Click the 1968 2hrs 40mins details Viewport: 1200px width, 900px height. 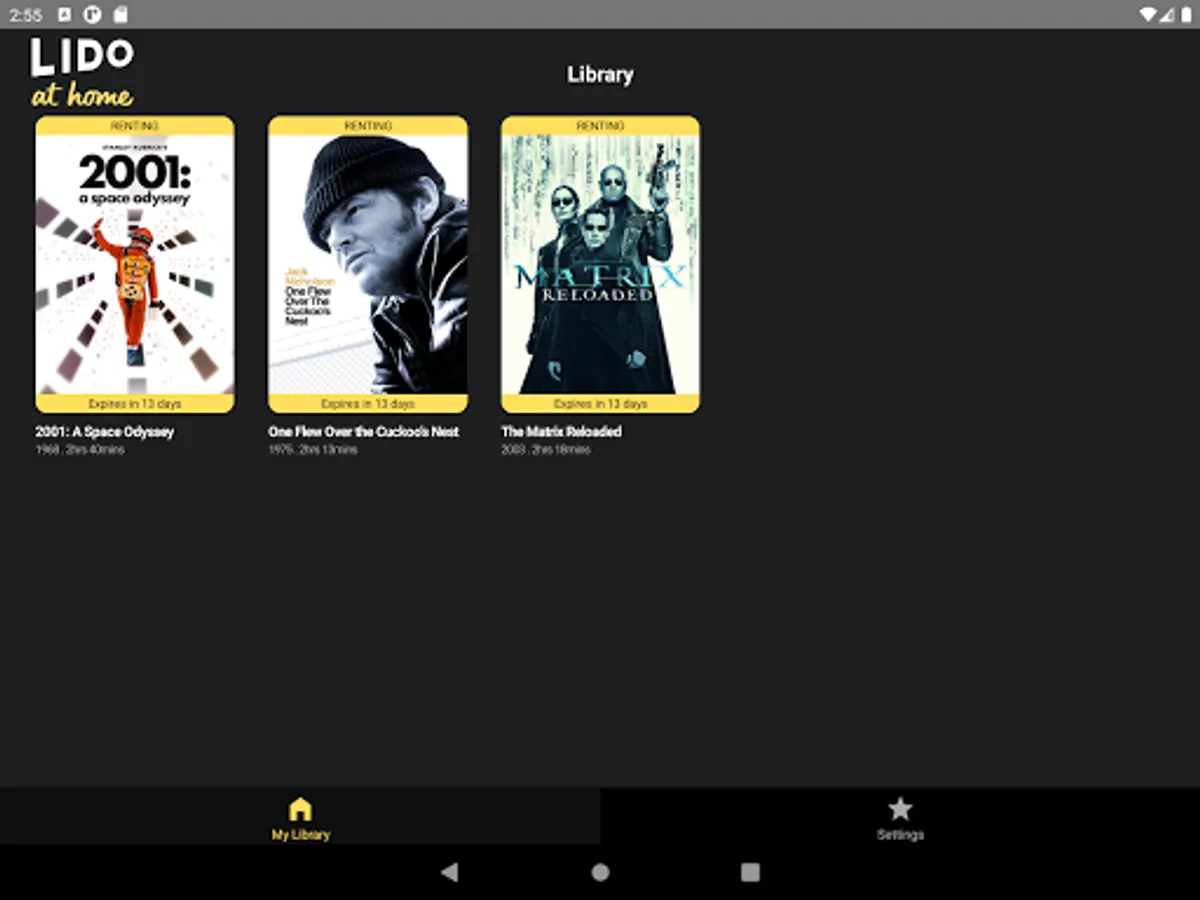tap(80, 450)
